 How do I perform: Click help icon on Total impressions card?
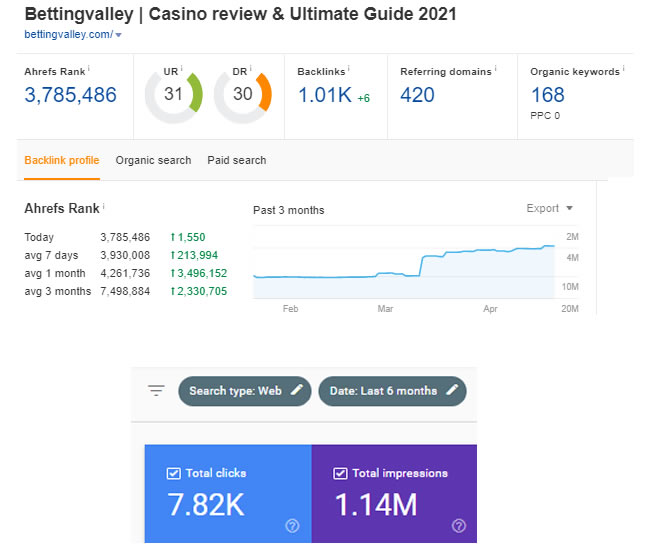(x=459, y=525)
